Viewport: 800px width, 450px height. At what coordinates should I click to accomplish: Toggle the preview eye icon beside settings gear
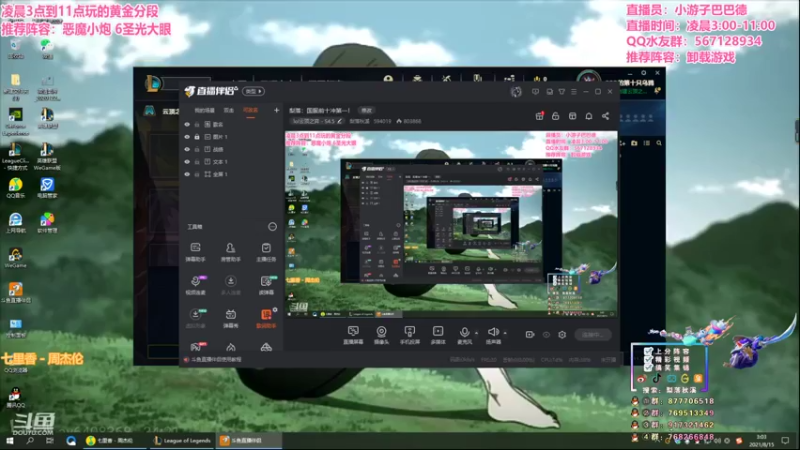coord(546,335)
